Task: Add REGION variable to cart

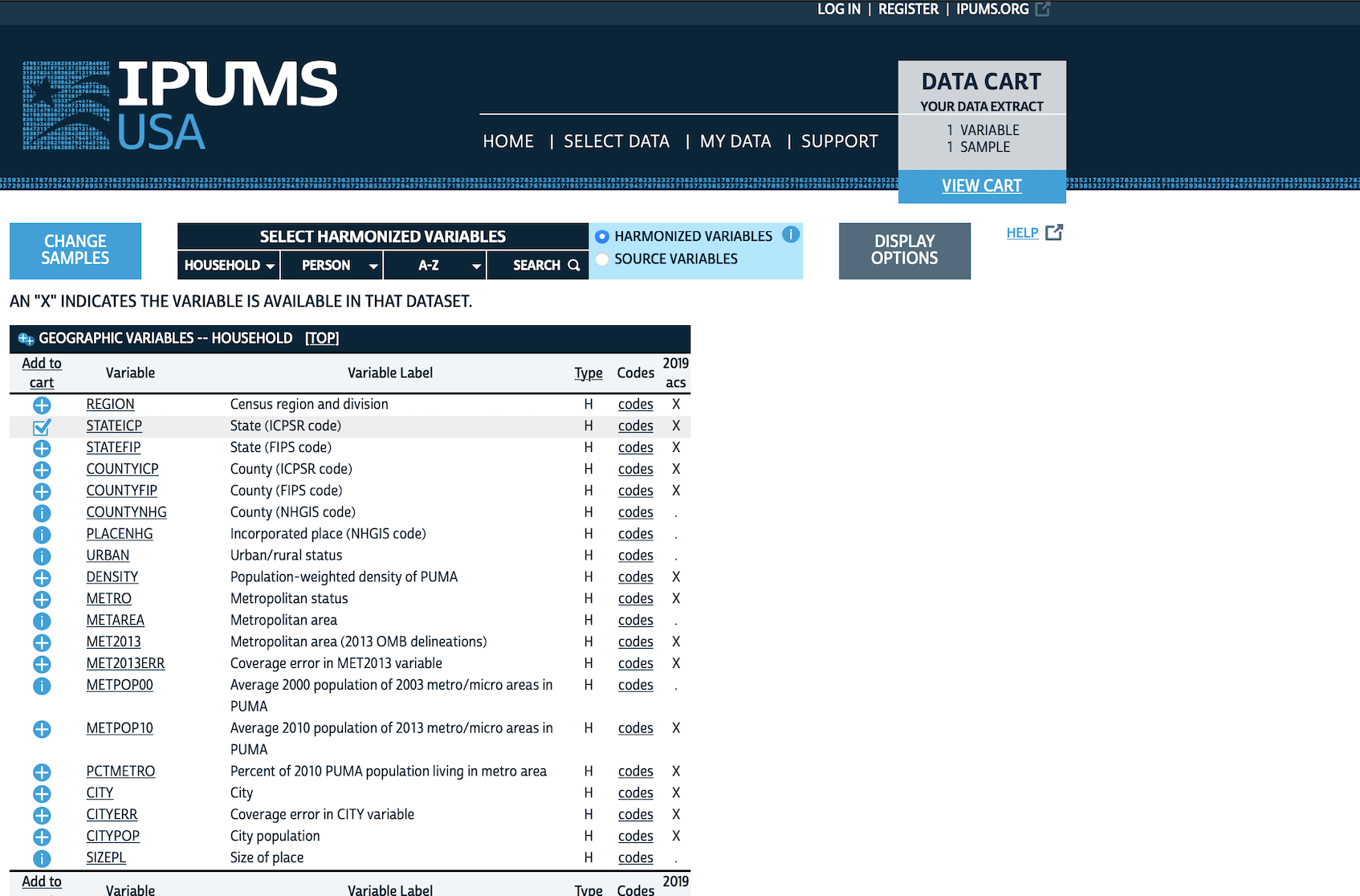Action: [x=42, y=405]
